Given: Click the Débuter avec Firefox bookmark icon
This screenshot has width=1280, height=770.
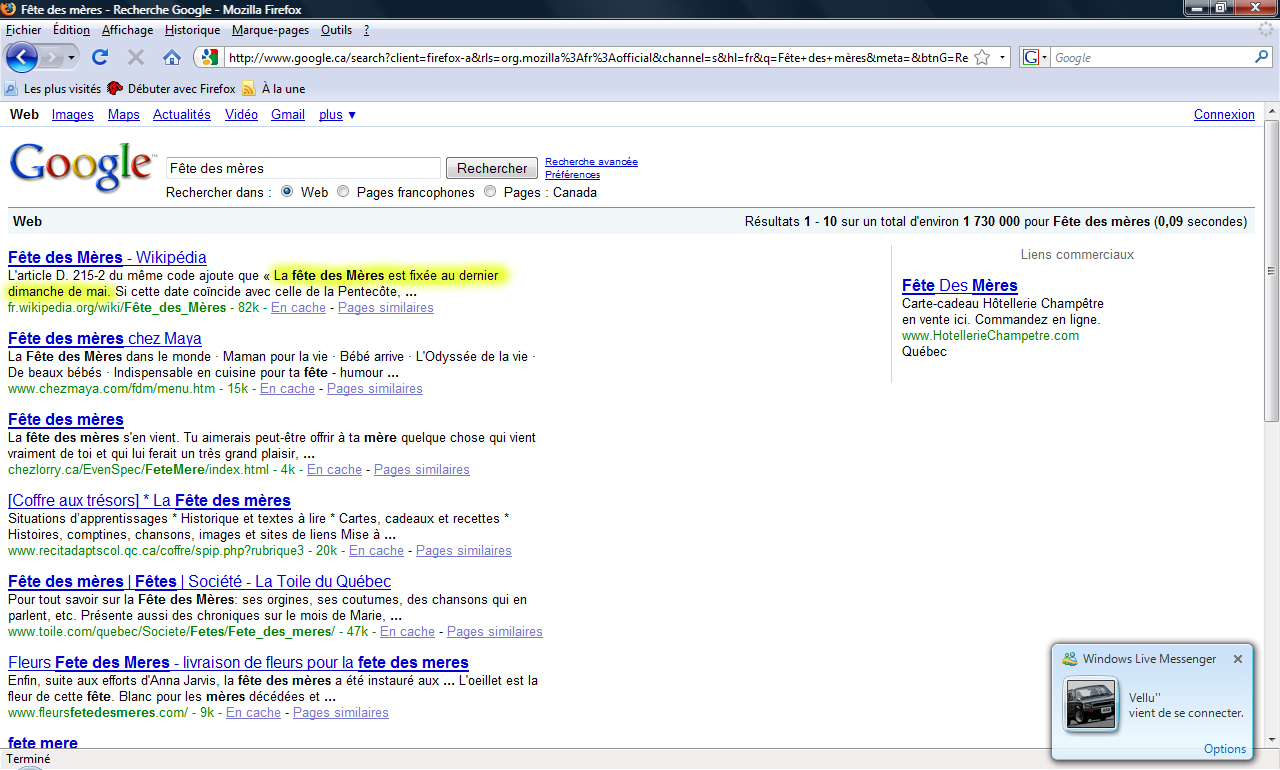Looking at the screenshot, I should click(x=114, y=89).
